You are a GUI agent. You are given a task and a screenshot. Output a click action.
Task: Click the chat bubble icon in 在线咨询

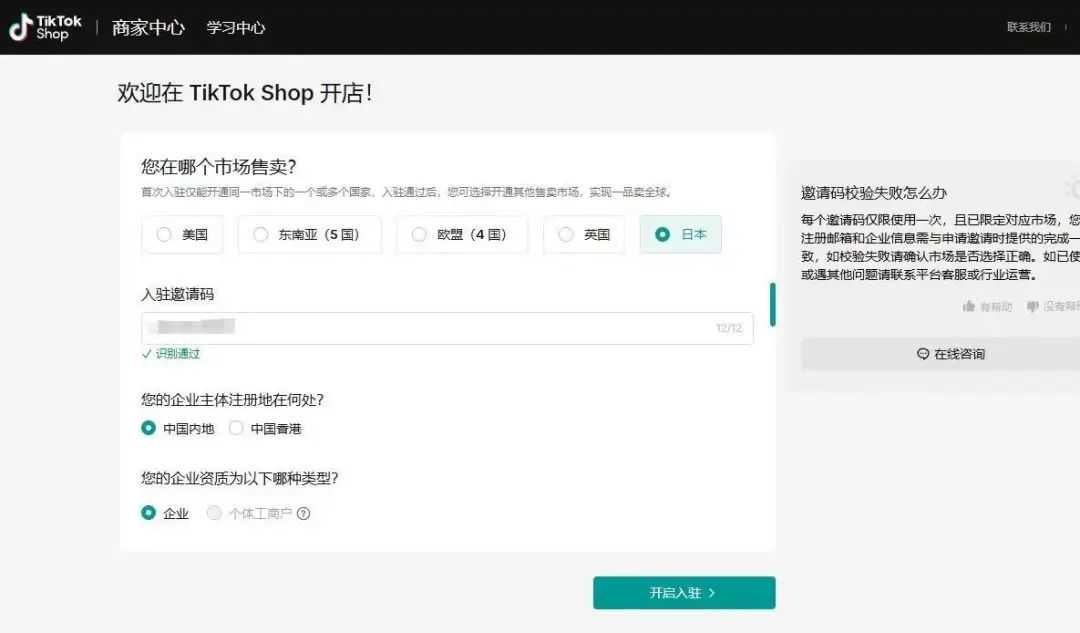922,354
